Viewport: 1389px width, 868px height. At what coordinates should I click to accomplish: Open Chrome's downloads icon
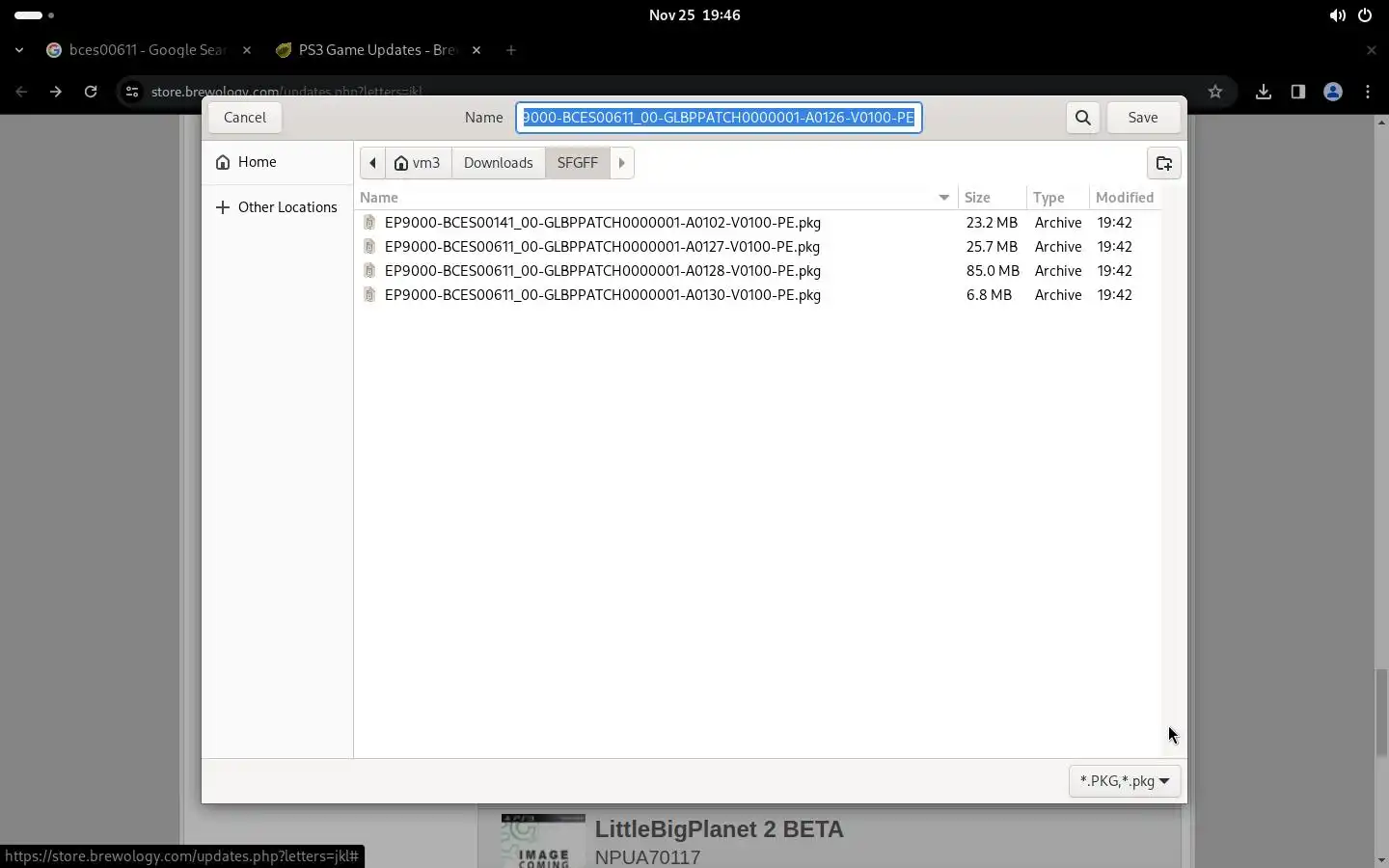1264,92
